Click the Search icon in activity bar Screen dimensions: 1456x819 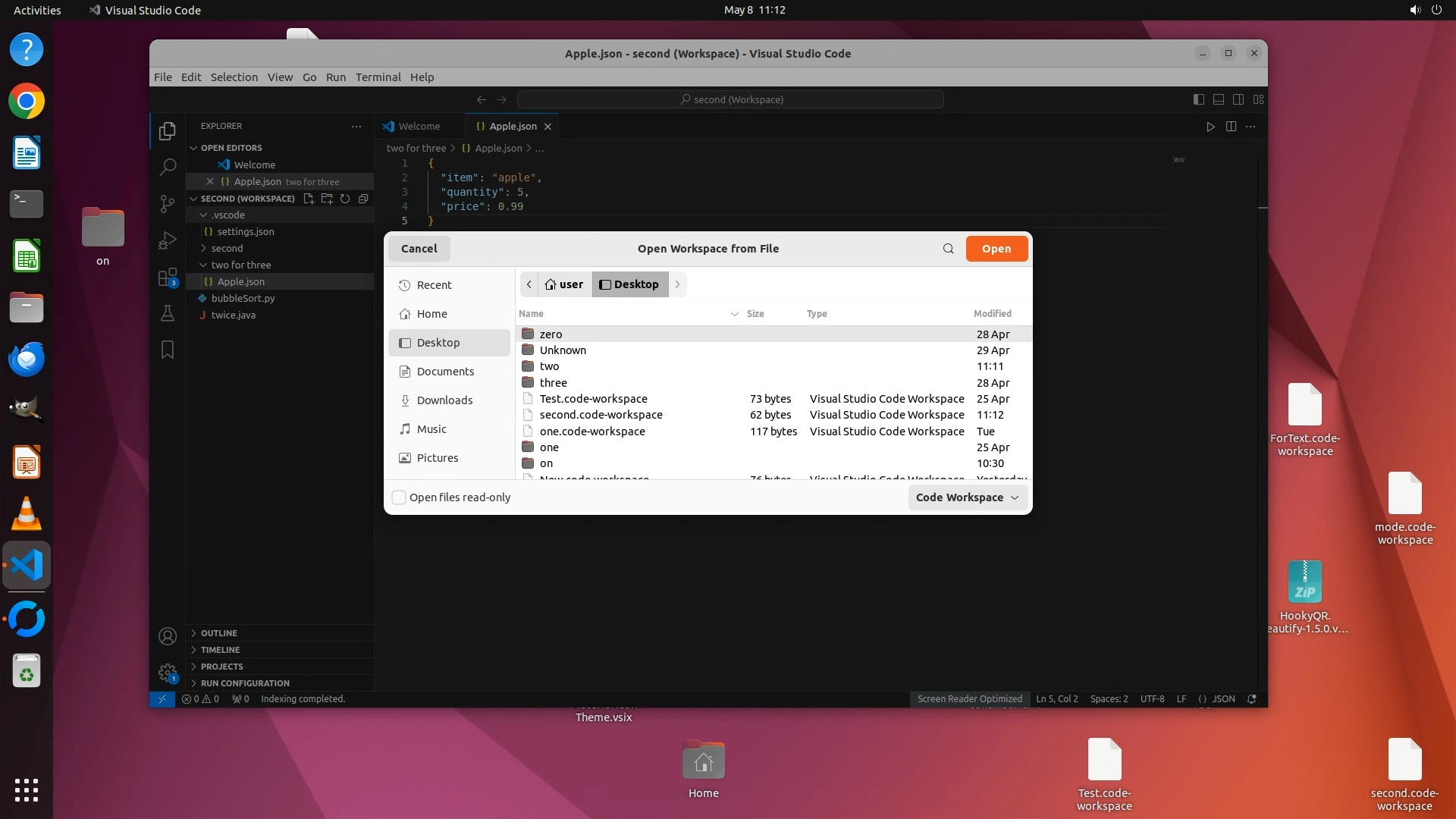[168, 167]
